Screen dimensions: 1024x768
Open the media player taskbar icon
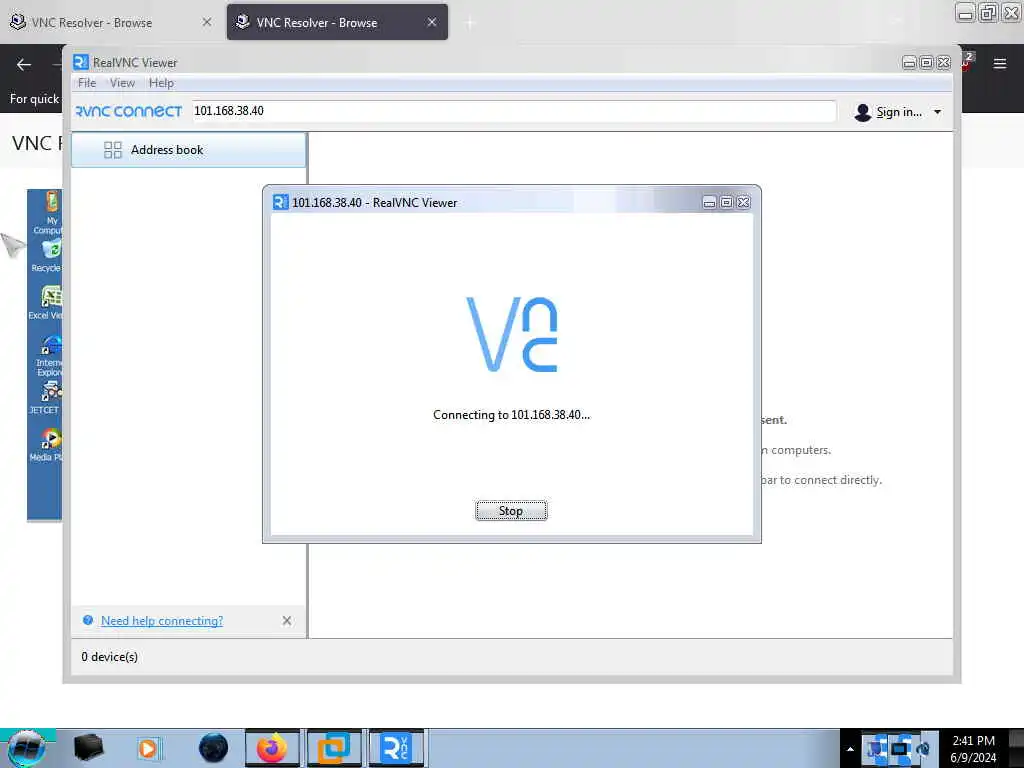tap(149, 748)
